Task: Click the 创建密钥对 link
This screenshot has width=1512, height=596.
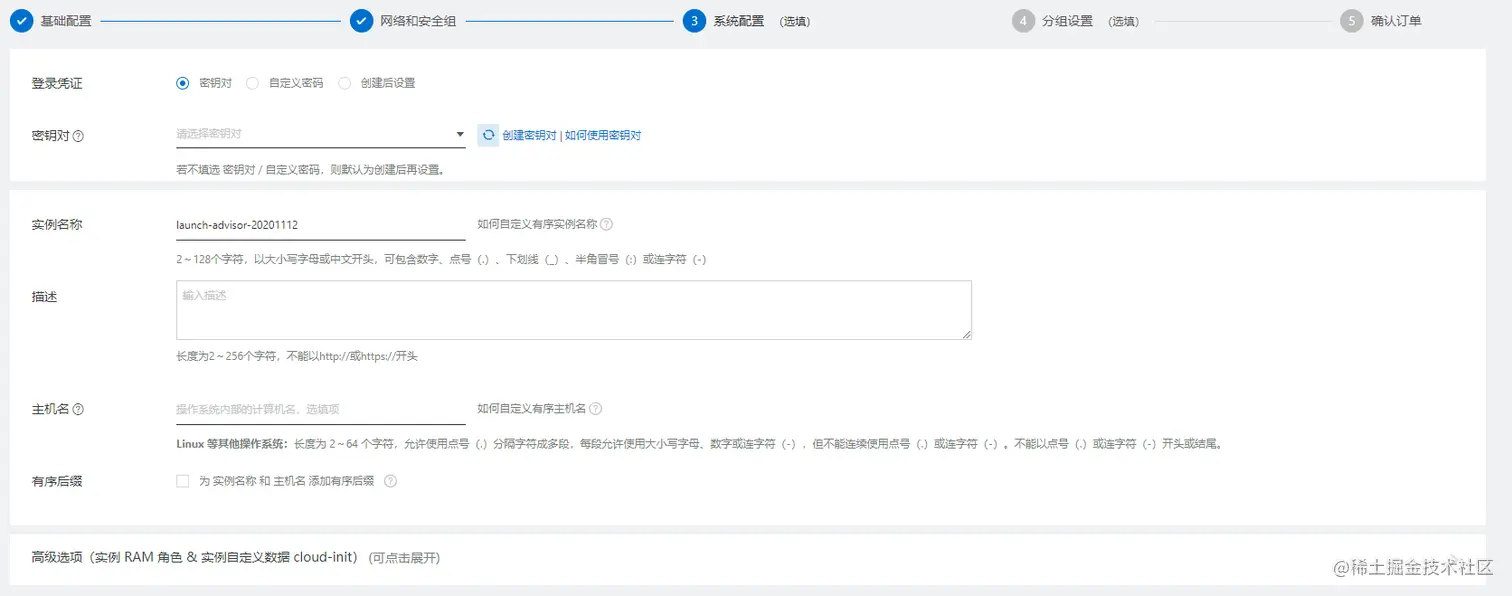Action: coord(529,135)
